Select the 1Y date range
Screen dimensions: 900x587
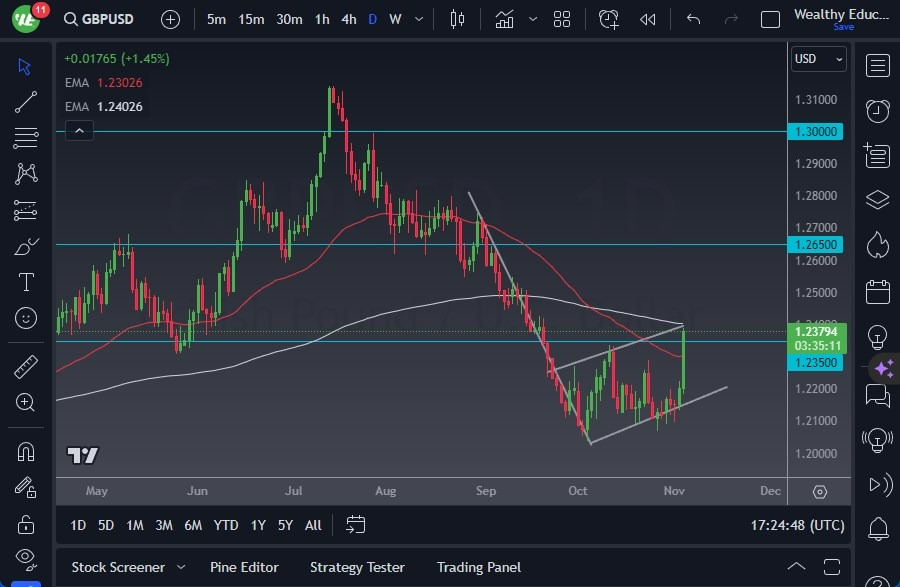pos(257,525)
